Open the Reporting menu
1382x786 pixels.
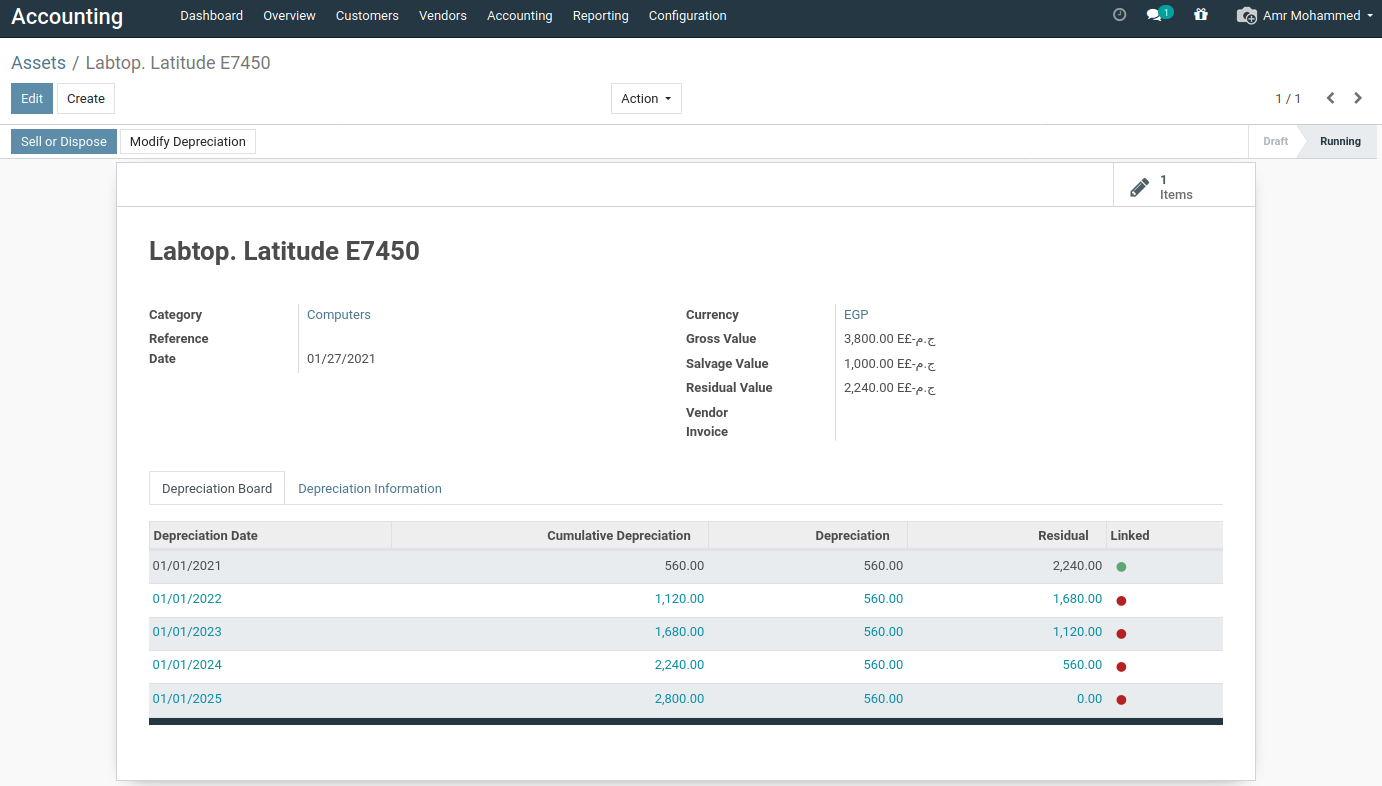point(601,16)
